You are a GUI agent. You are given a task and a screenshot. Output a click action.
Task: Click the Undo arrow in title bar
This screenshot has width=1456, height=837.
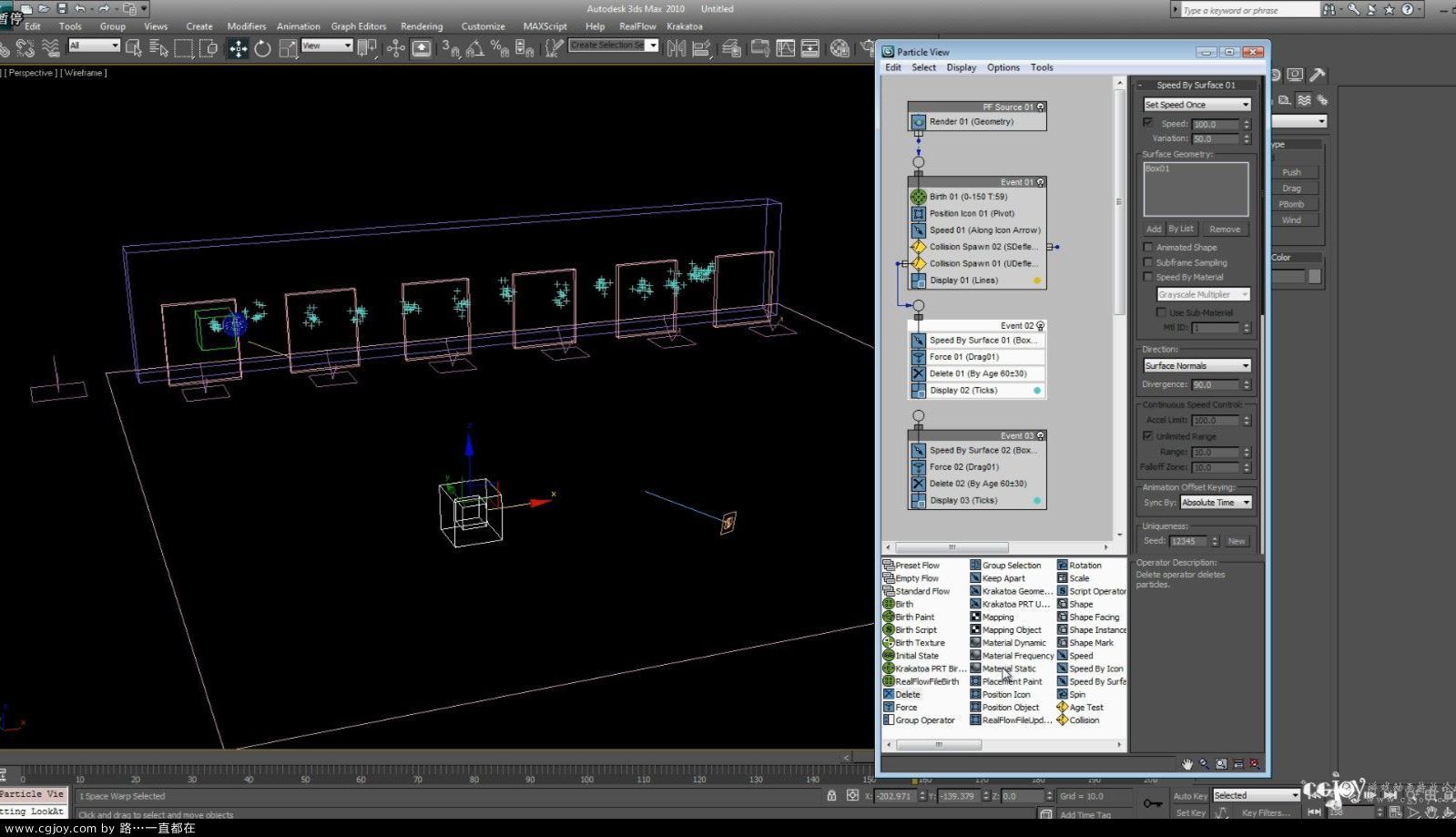pos(80,8)
